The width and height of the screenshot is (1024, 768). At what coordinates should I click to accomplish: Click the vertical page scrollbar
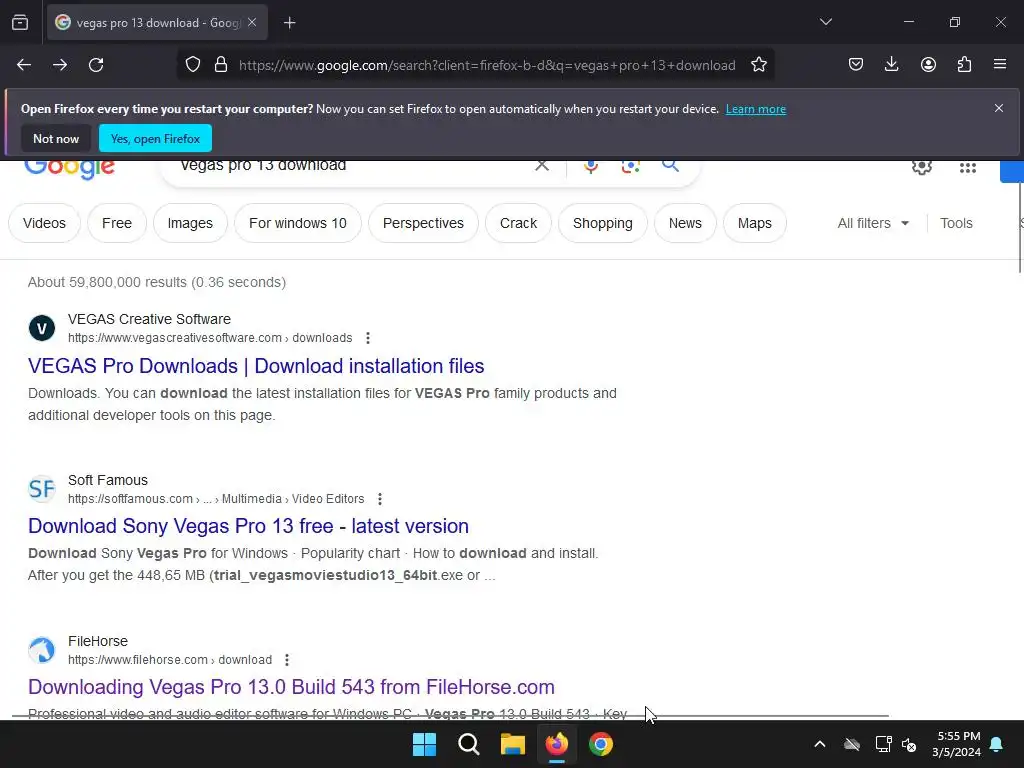tap(1020, 229)
